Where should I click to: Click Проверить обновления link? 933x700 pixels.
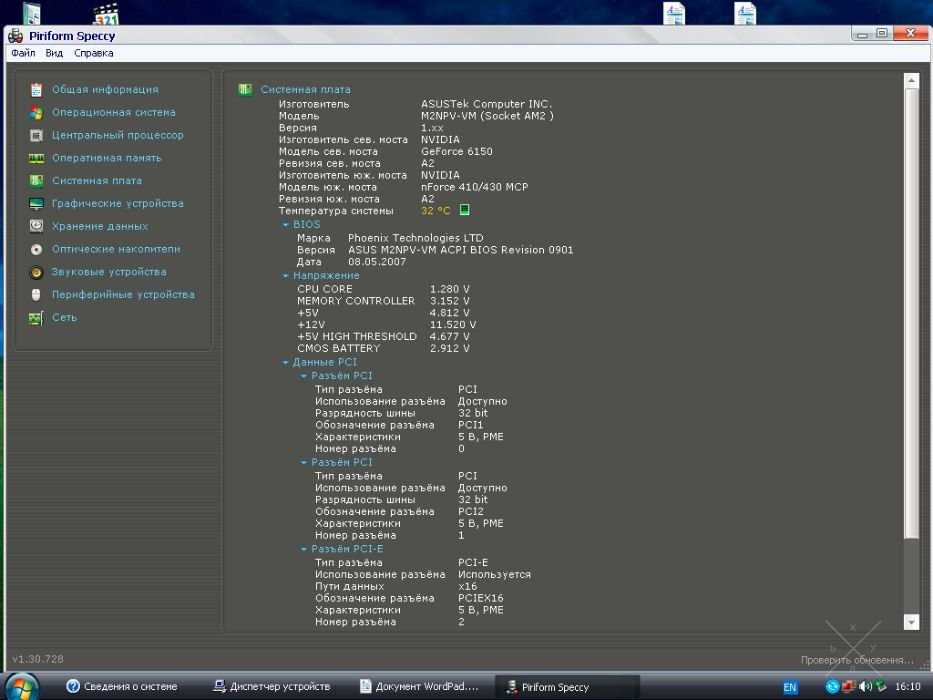point(857,660)
